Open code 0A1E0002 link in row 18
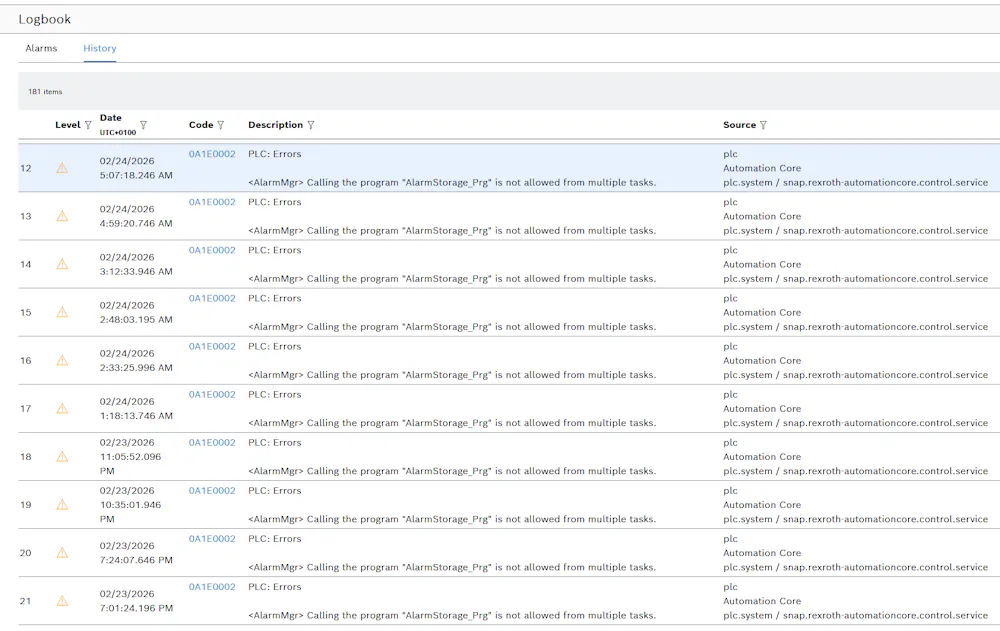The image size is (1000, 631). point(212,442)
